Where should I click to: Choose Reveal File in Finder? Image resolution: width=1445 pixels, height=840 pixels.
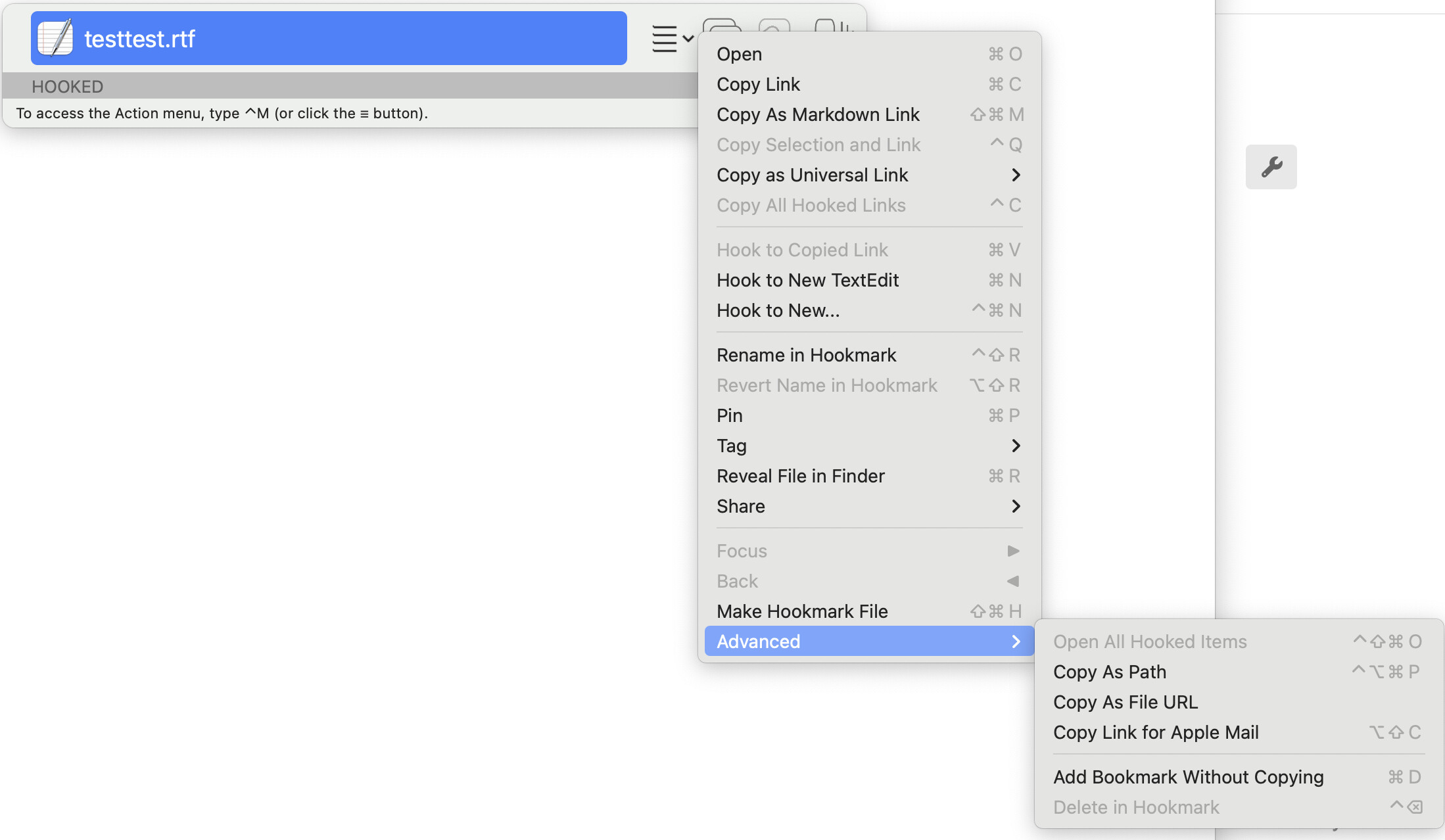pos(800,476)
